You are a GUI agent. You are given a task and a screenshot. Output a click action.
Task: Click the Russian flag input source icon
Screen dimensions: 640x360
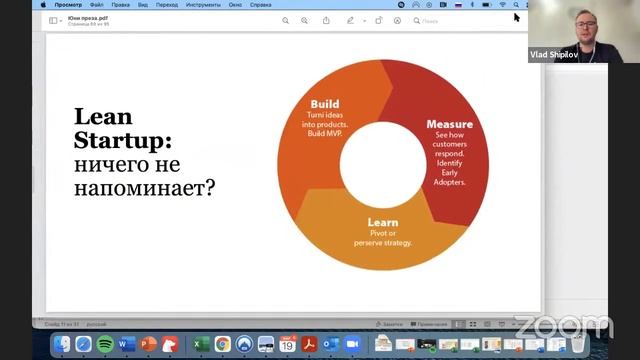458,5
